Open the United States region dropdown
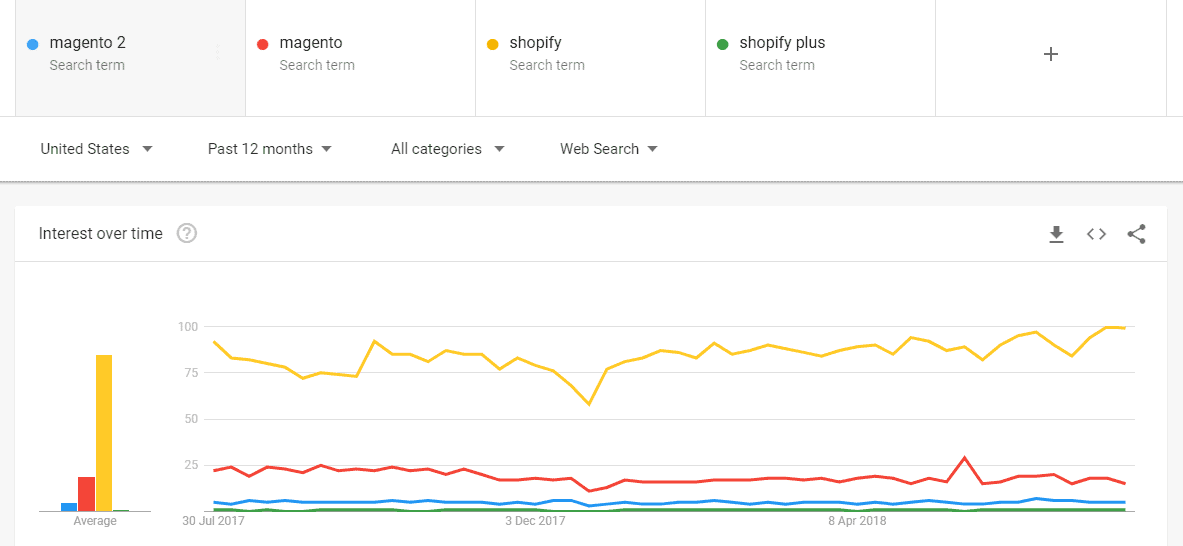The height and width of the screenshot is (546, 1183). [96, 149]
